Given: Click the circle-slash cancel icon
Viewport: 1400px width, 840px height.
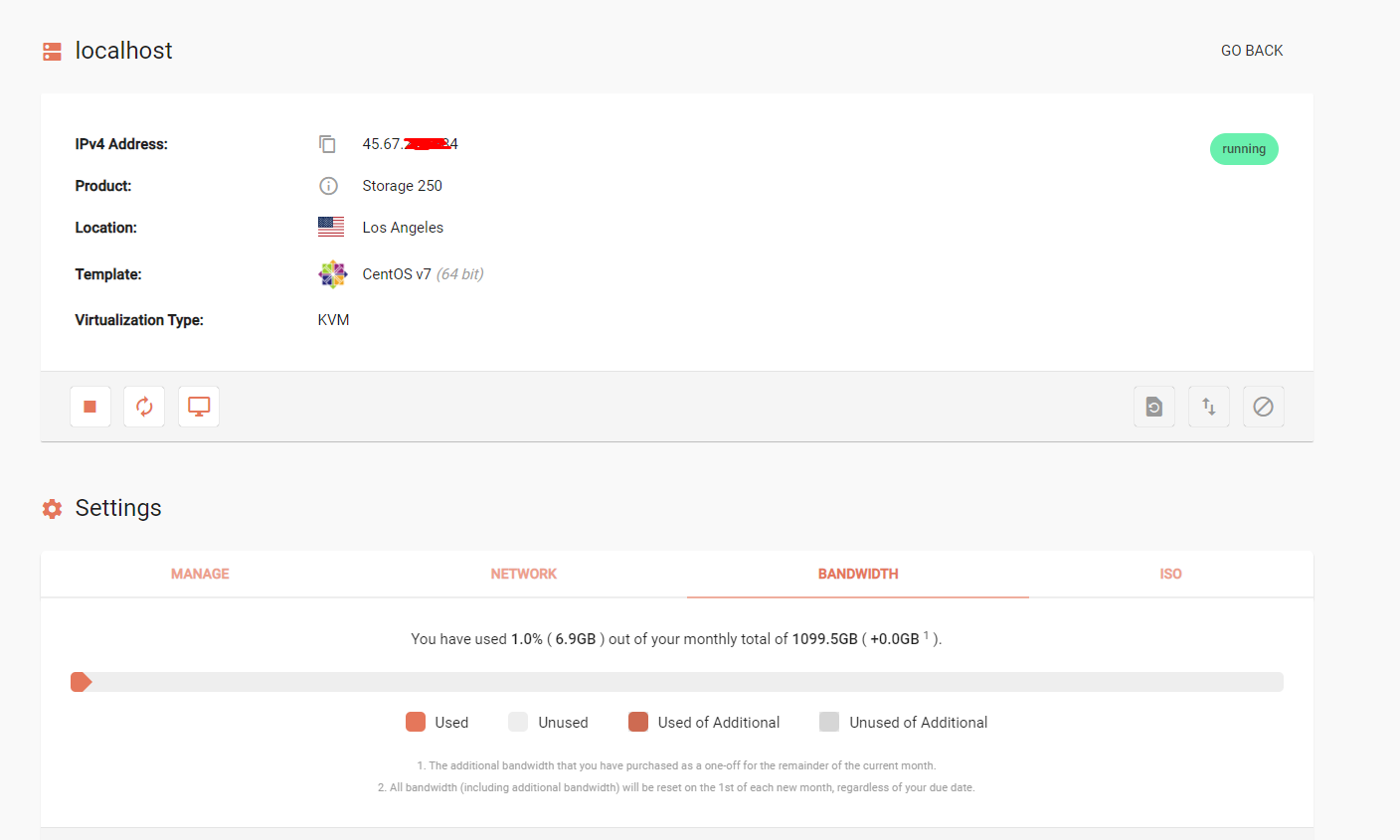Looking at the screenshot, I should click(x=1263, y=407).
